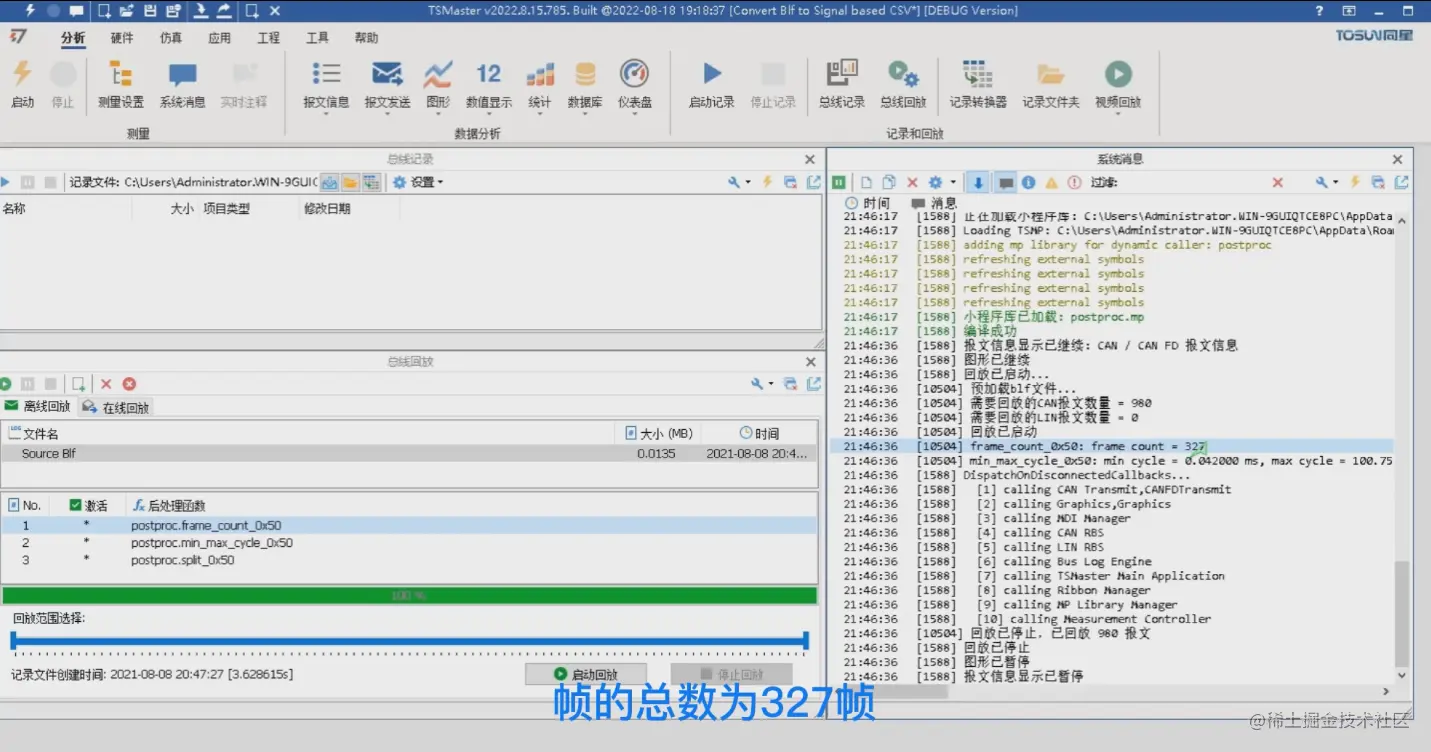Click the 启动 lightning start icon

click(x=22, y=84)
